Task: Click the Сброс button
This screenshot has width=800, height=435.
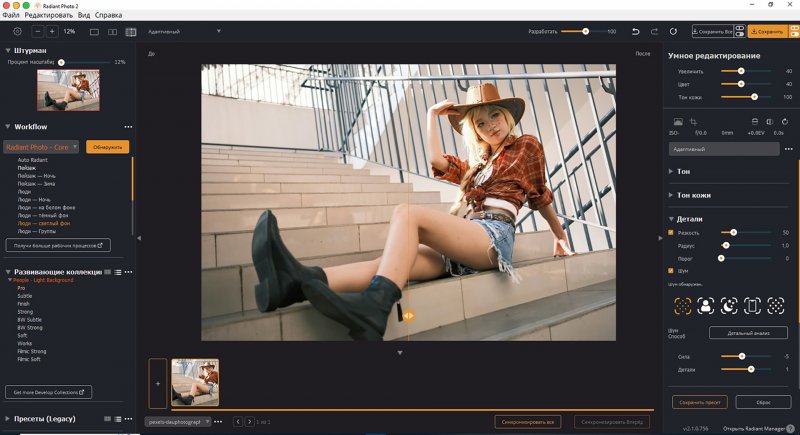Action: (763, 402)
